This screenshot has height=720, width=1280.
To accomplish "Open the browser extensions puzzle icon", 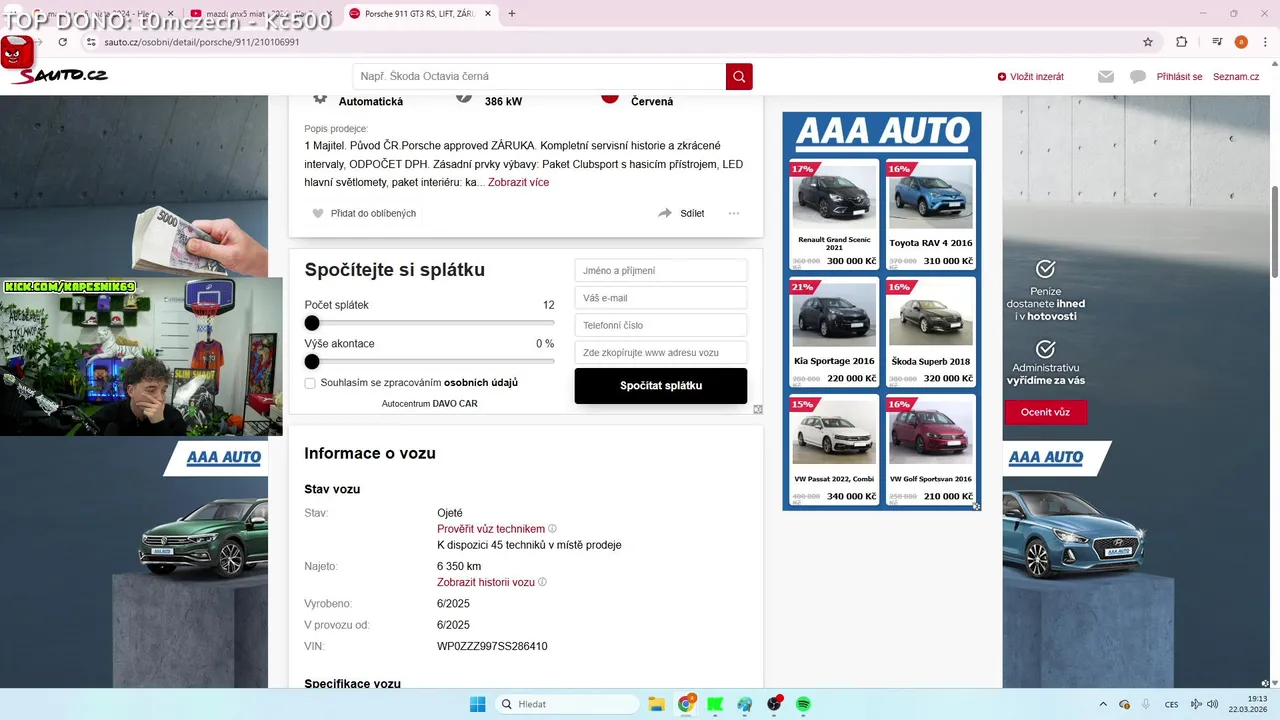I will point(1181,42).
